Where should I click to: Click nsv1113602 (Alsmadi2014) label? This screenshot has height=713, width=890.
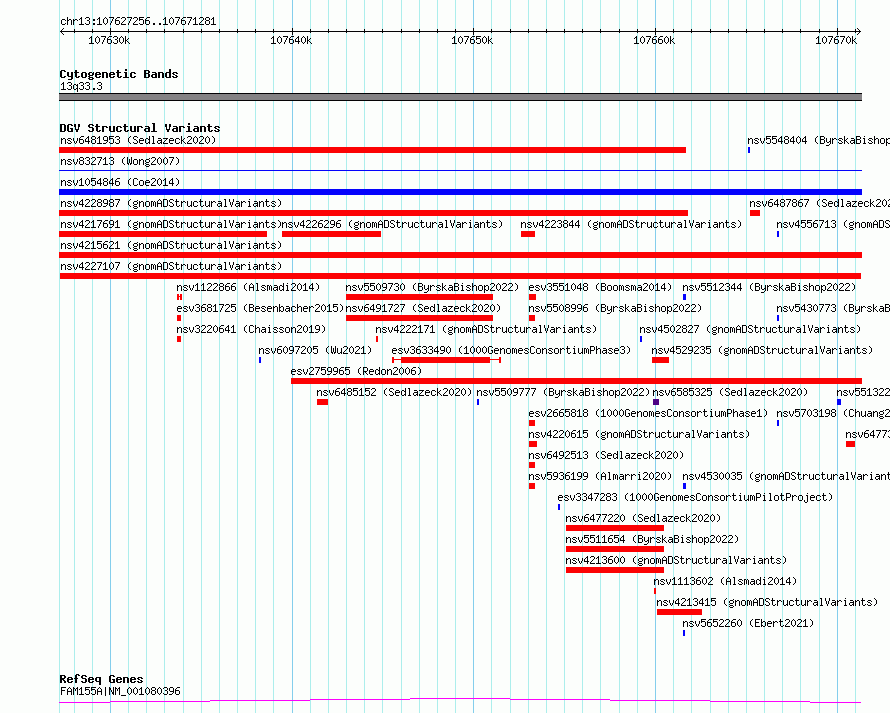pyautogui.click(x=725, y=581)
